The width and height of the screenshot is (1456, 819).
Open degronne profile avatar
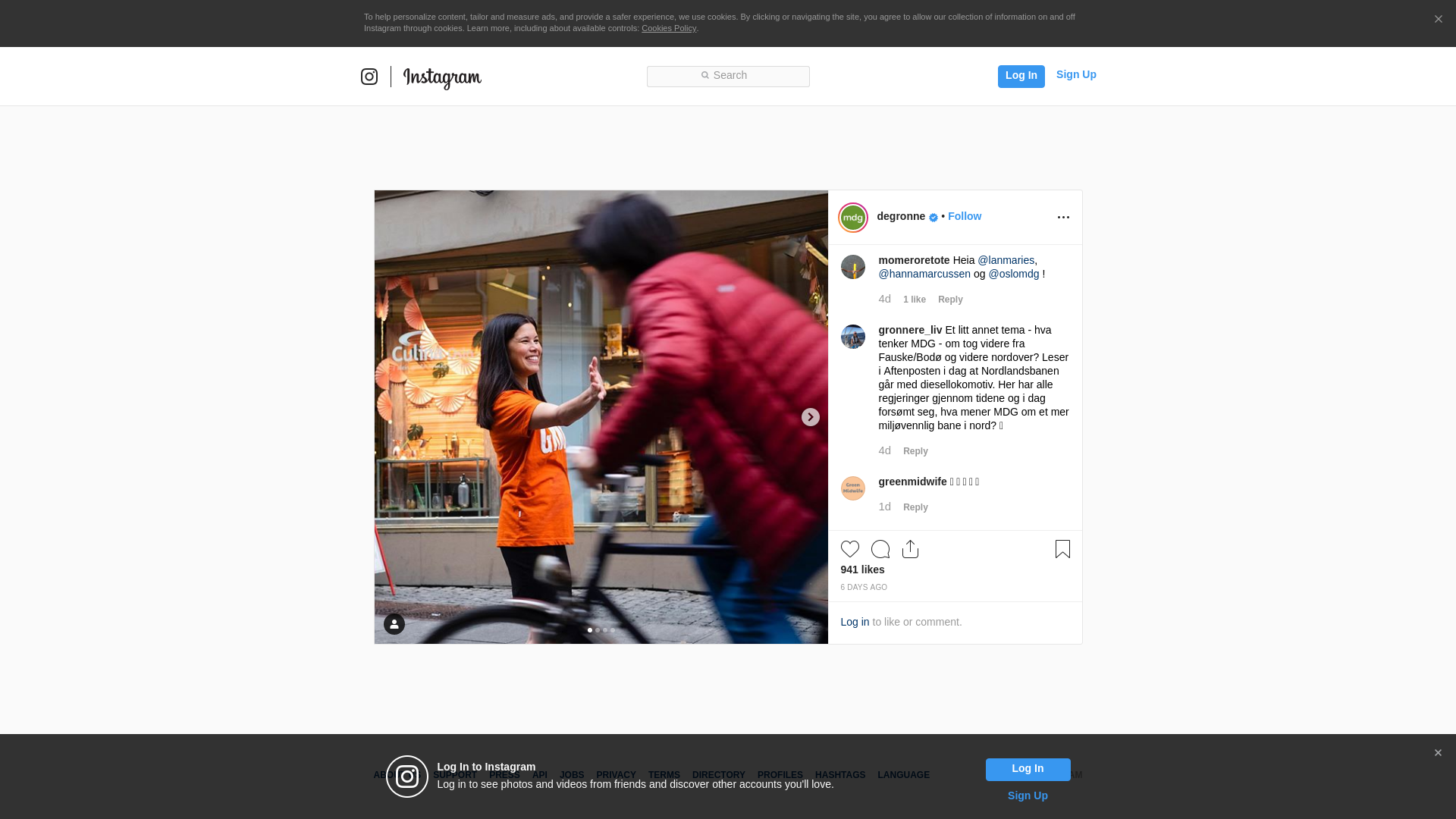click(x=852, y=218)
